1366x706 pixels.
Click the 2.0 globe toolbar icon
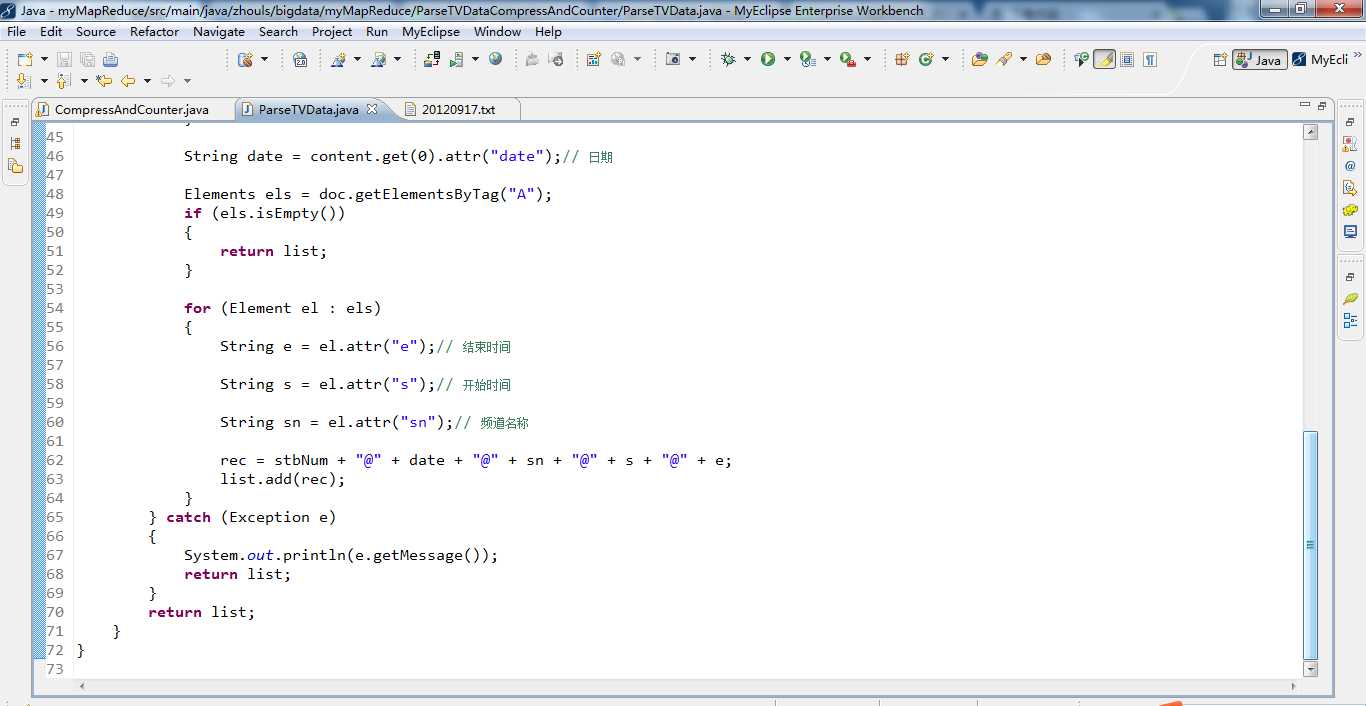tap(300, 59)
